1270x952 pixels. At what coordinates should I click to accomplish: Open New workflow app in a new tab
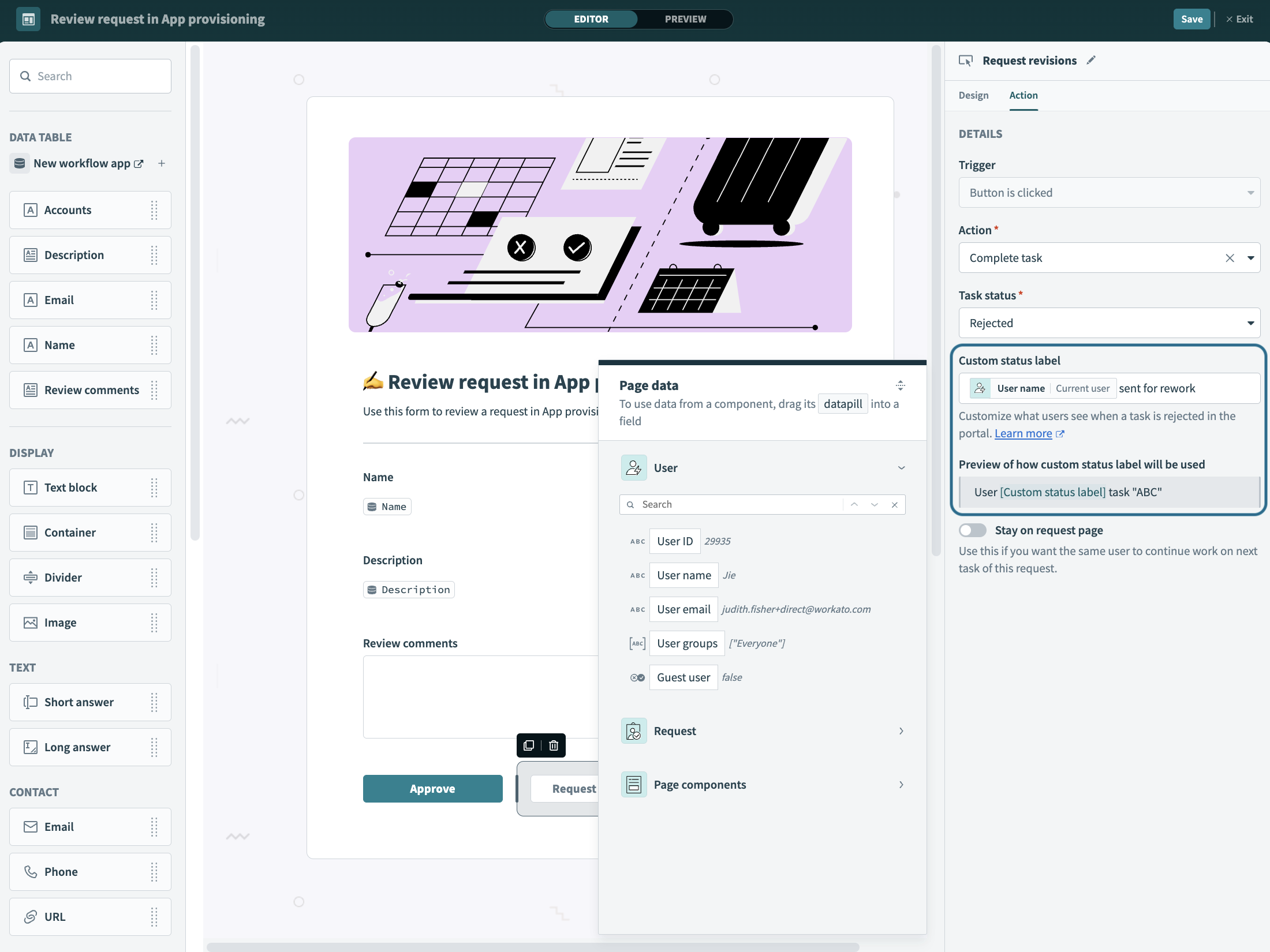tap(138, 163)
